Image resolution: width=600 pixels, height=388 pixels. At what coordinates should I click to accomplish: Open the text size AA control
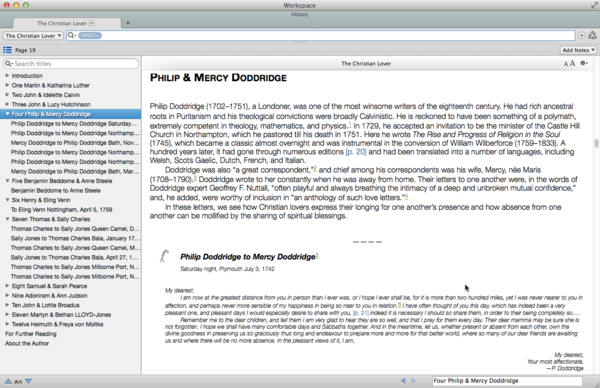point(569,64)
